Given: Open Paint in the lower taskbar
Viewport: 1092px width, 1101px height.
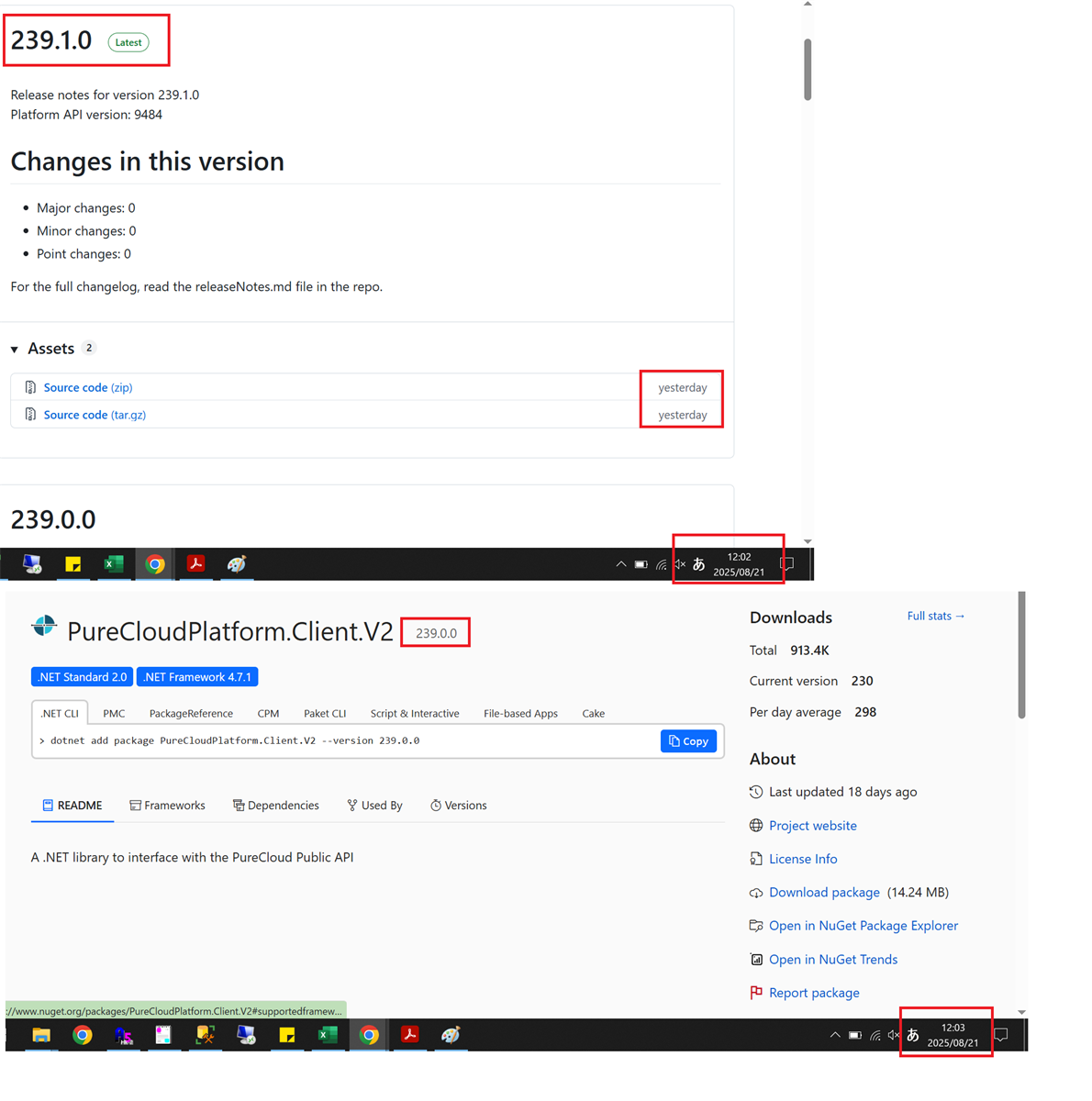Looking at the screenshot, I should [x=451, y=1035].
